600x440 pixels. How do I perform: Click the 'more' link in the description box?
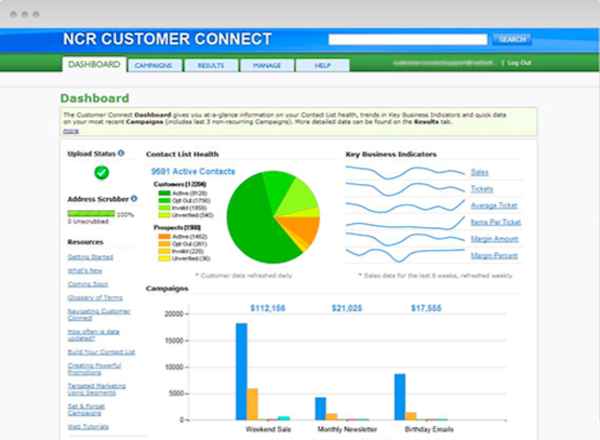click(x=71, y=131)
